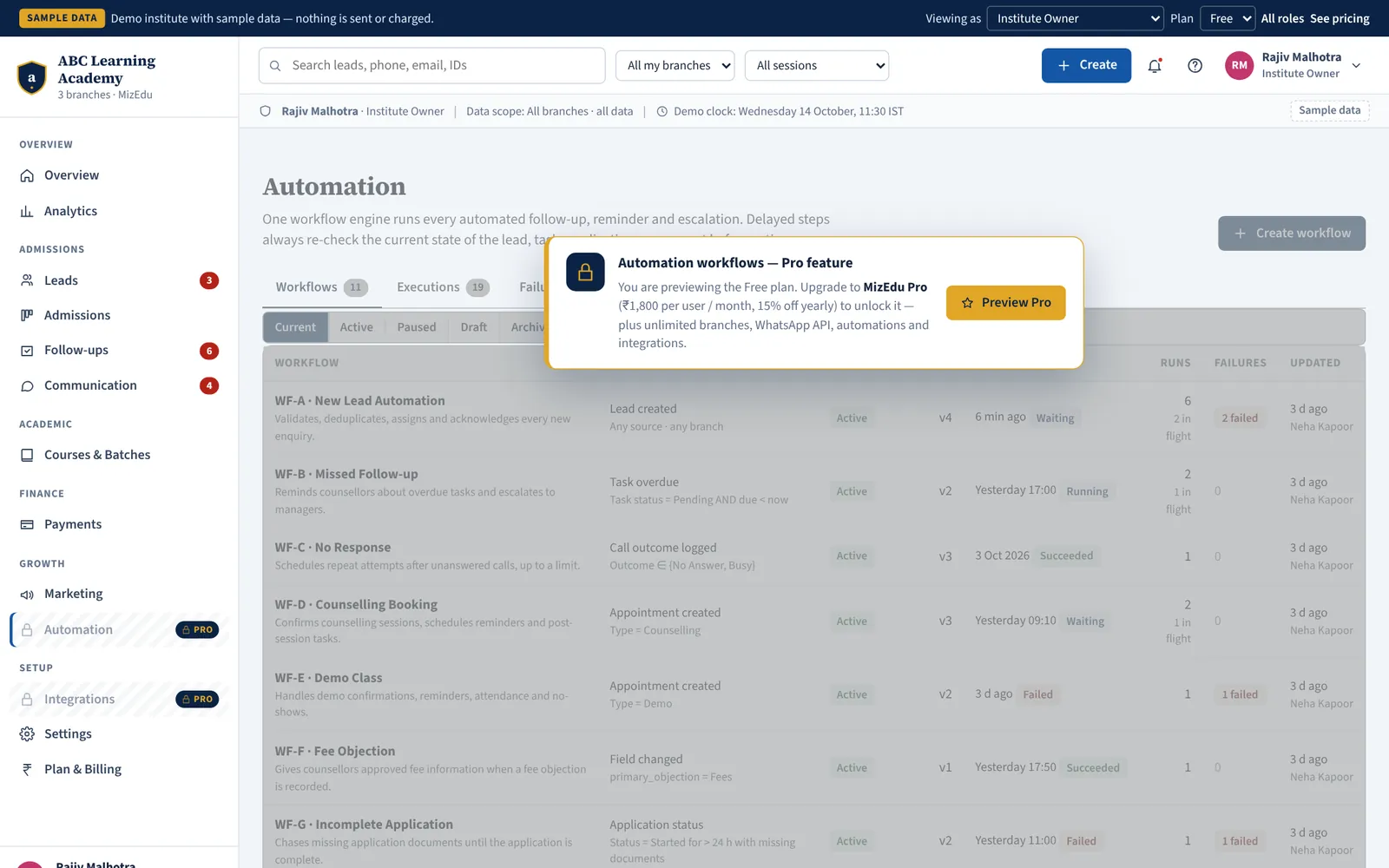Image resolution: width=1389 pixels, height=868 pixels.
Task: Click the Follow-ups checkbox icon in sidebar
Action: [x=27, y=351]
